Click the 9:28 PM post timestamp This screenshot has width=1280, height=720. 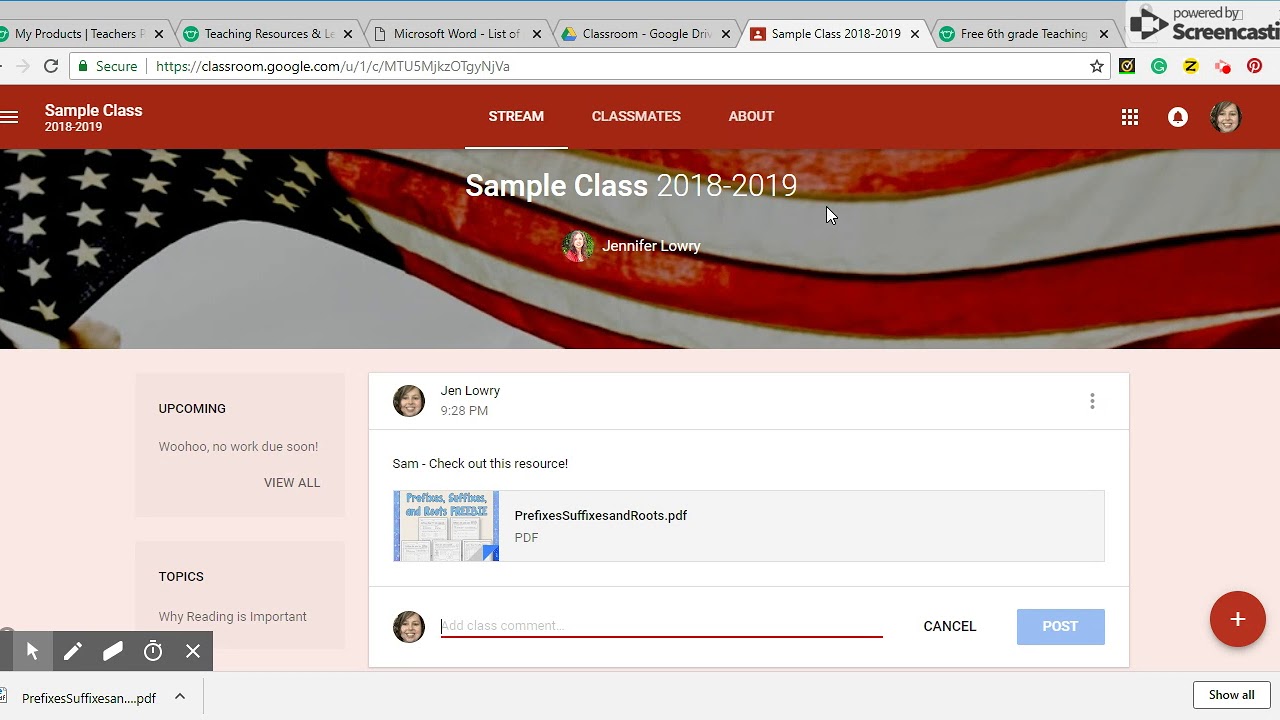464,411
